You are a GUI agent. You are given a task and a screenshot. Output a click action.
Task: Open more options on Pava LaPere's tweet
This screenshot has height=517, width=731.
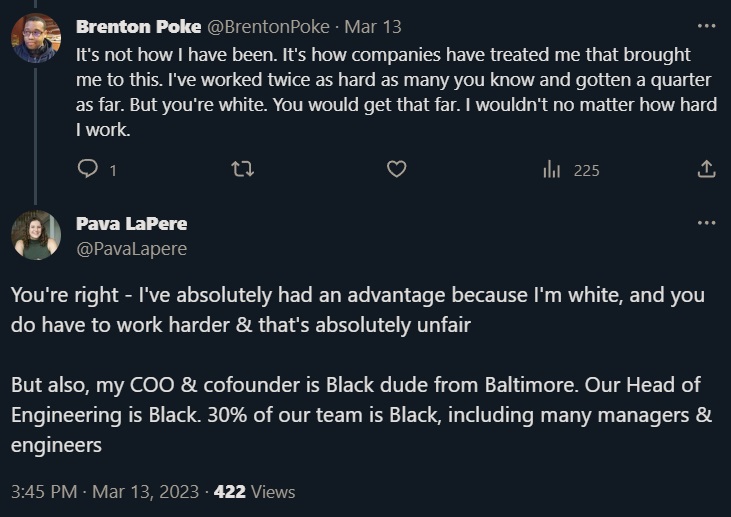click(706, 223)
